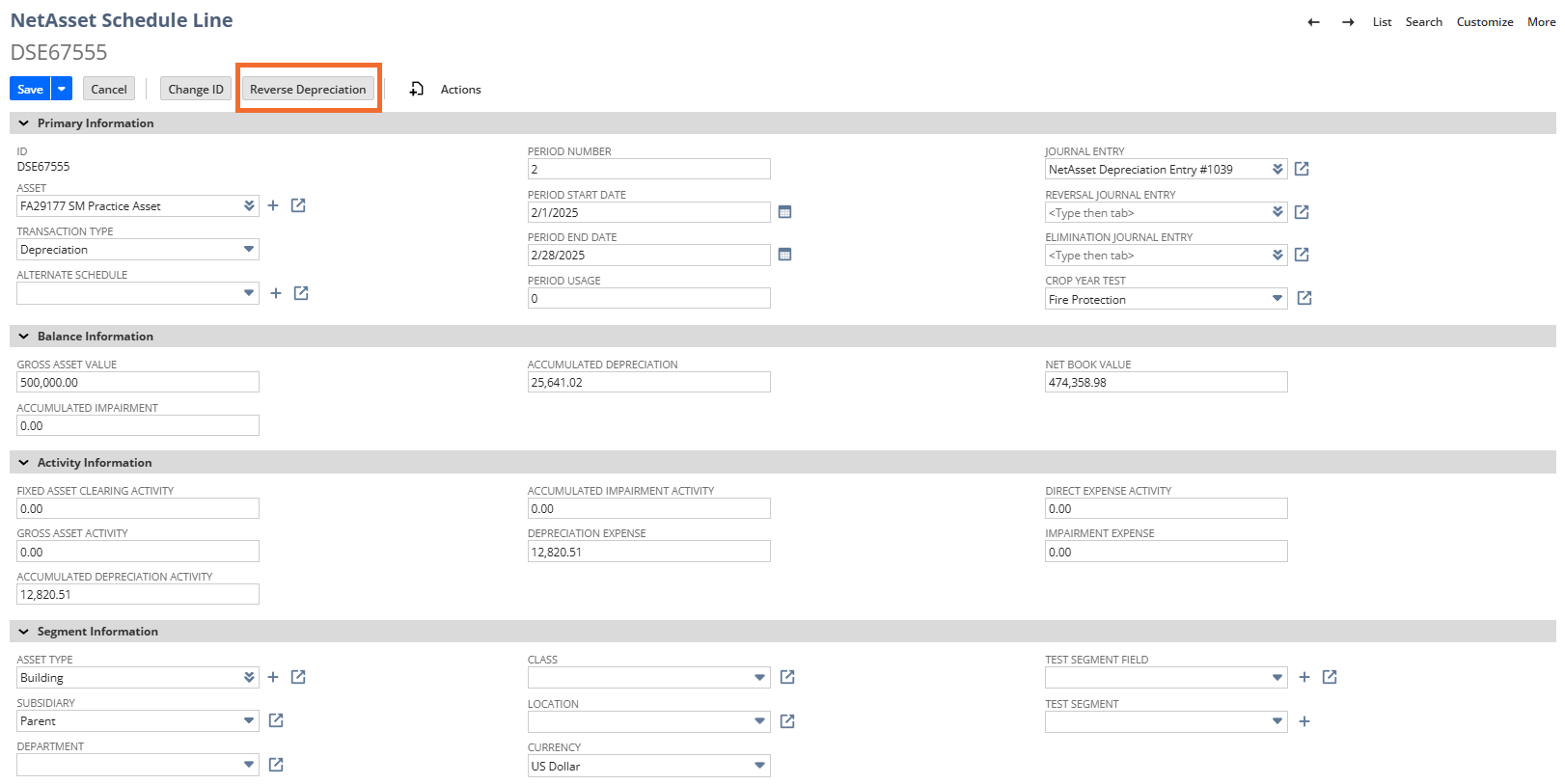This screenshot has height=784, width=1565.
Task: Add new Test Segment with plus icon
Action: (1304, 721)
